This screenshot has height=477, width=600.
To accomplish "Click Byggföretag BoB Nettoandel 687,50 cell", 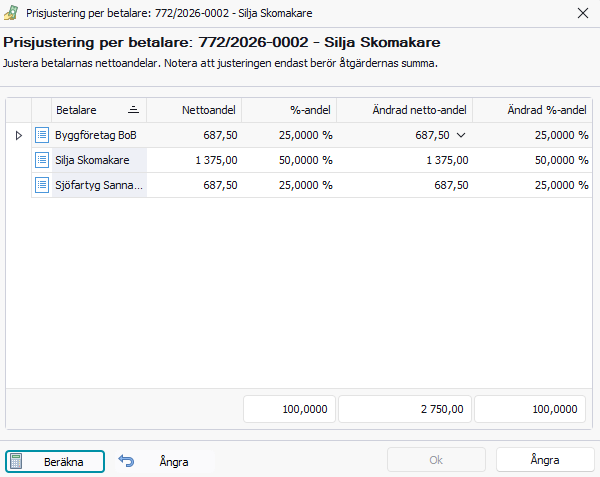I will point(194,135).
